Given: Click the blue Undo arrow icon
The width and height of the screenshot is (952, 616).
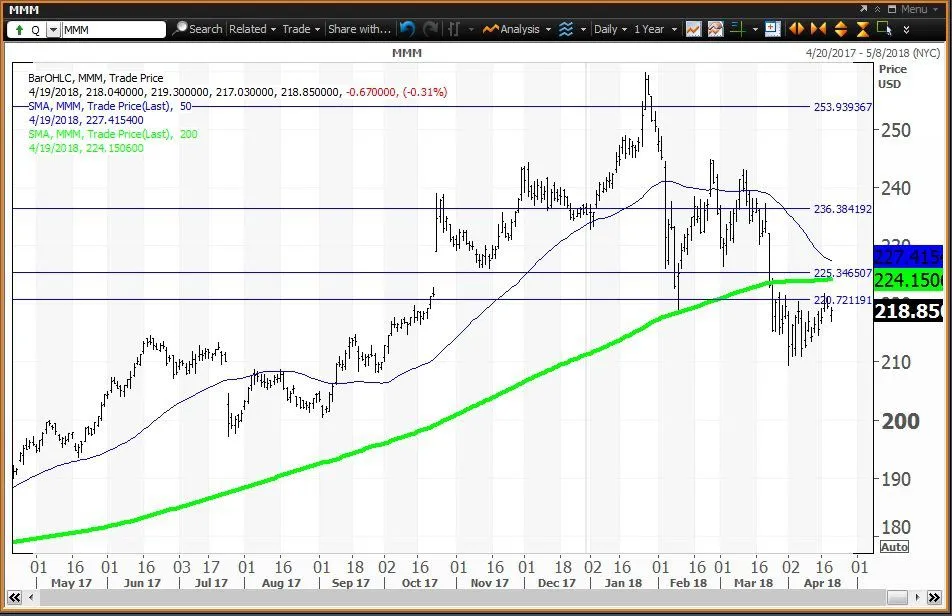Looking at the screenshot, I should 407,29.
